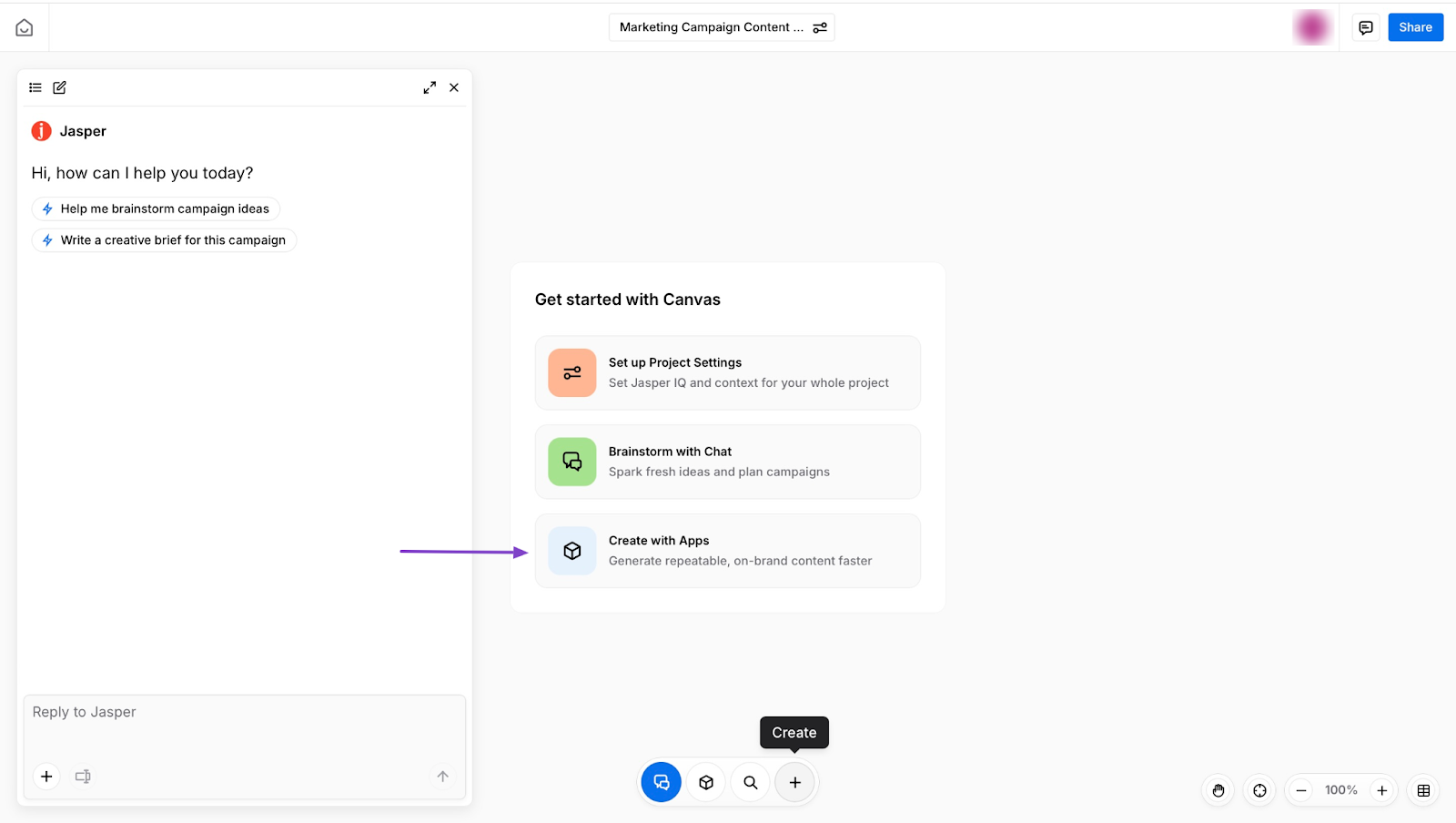Open chat history list icon

(x=35, y=87)
